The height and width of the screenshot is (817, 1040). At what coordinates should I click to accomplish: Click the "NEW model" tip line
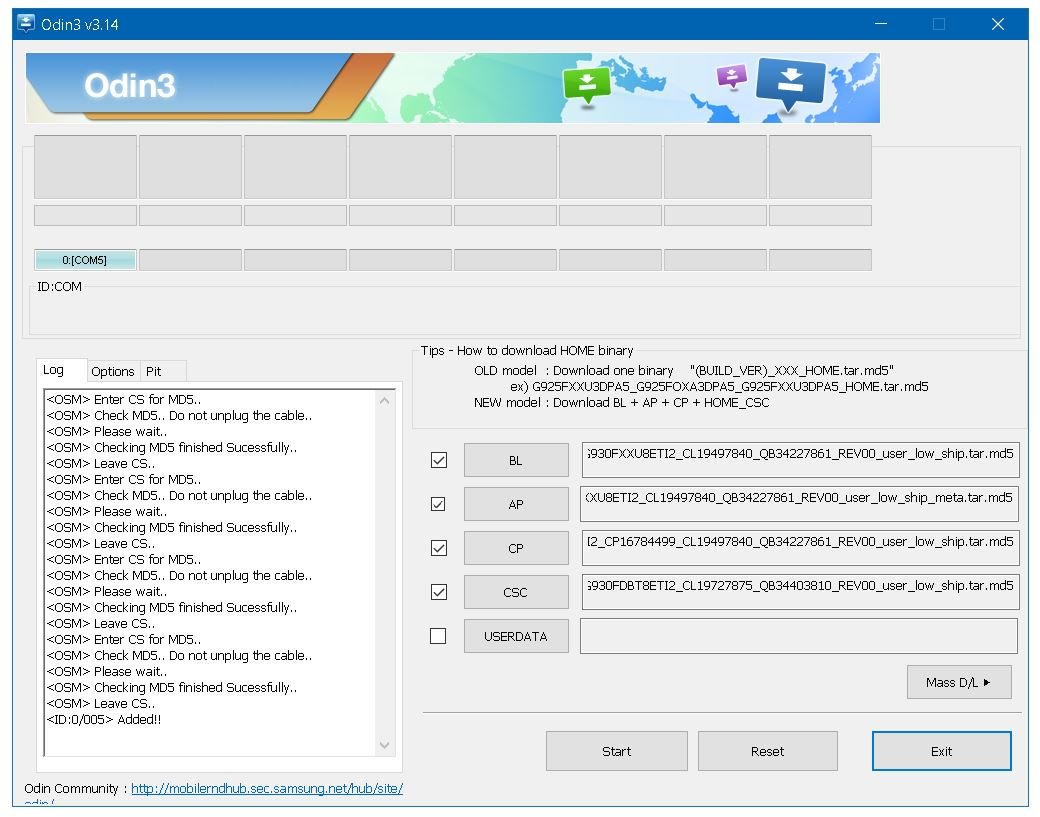(x=621, y=403)
